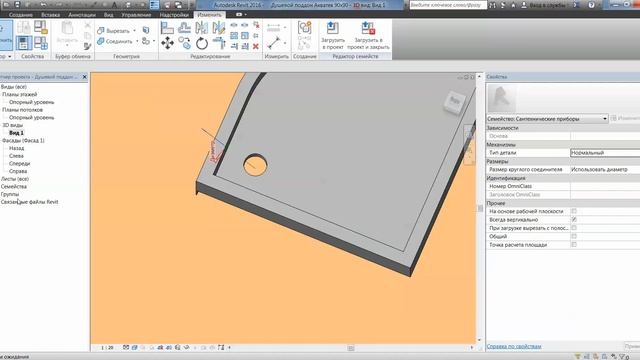This screenshot has height=360, width=640.
Task: Click the Вырезать geometry button
Action: click(x=114, y=31)
